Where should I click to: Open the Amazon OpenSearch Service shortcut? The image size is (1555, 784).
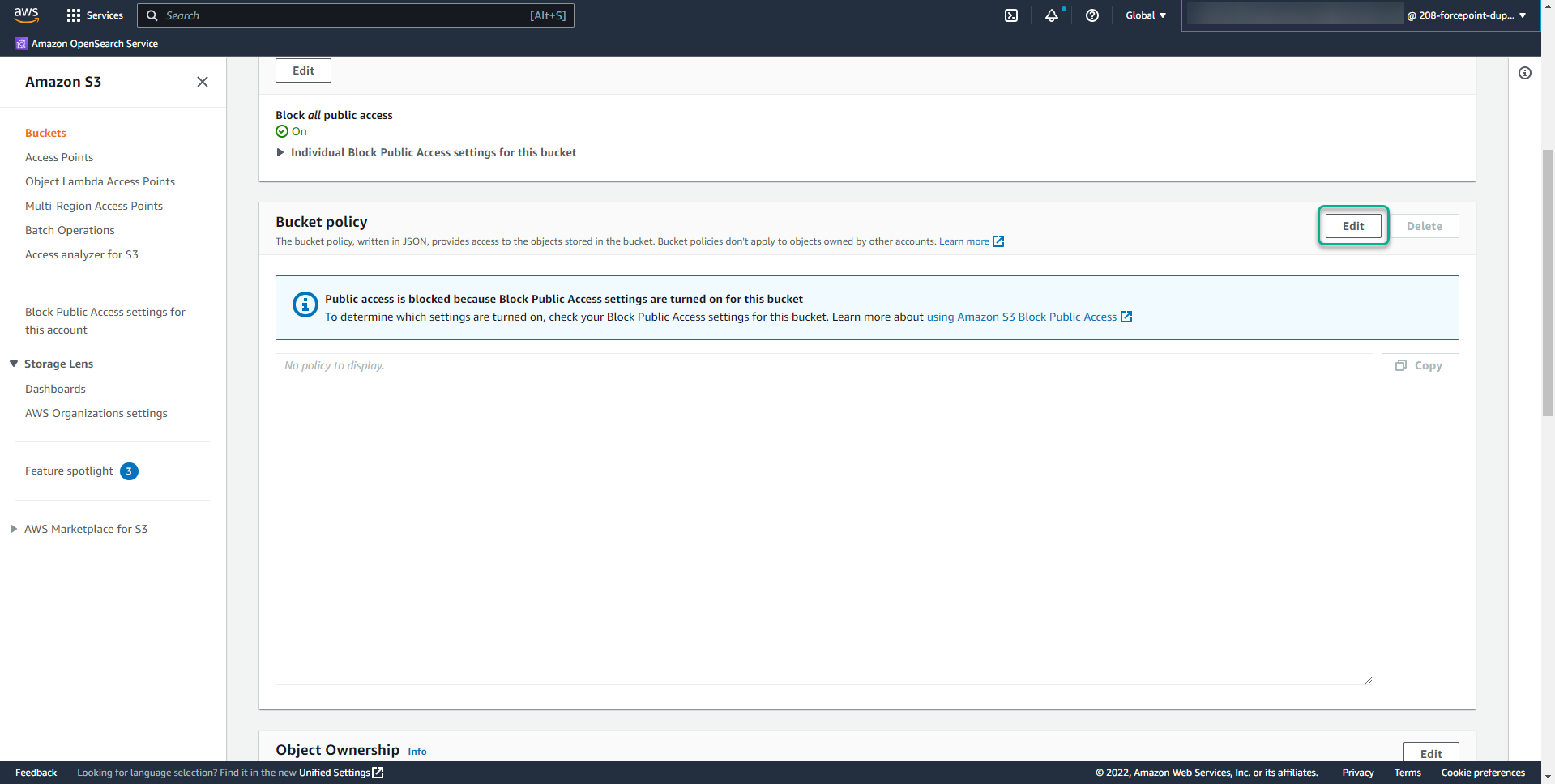tap(86, 43)
